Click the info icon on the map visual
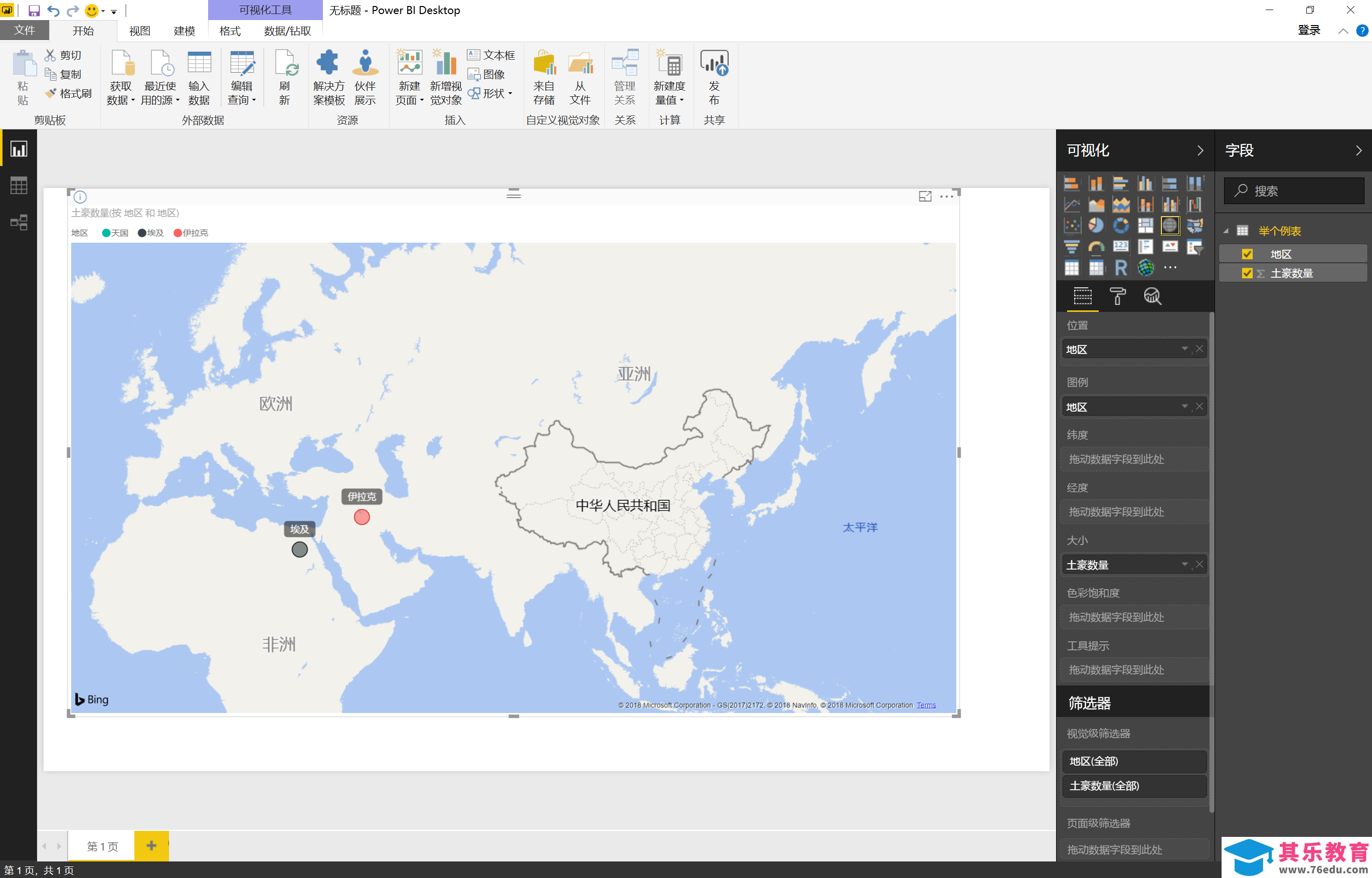Viewport: 1372px width, 878px height. (x=80, y=197)
